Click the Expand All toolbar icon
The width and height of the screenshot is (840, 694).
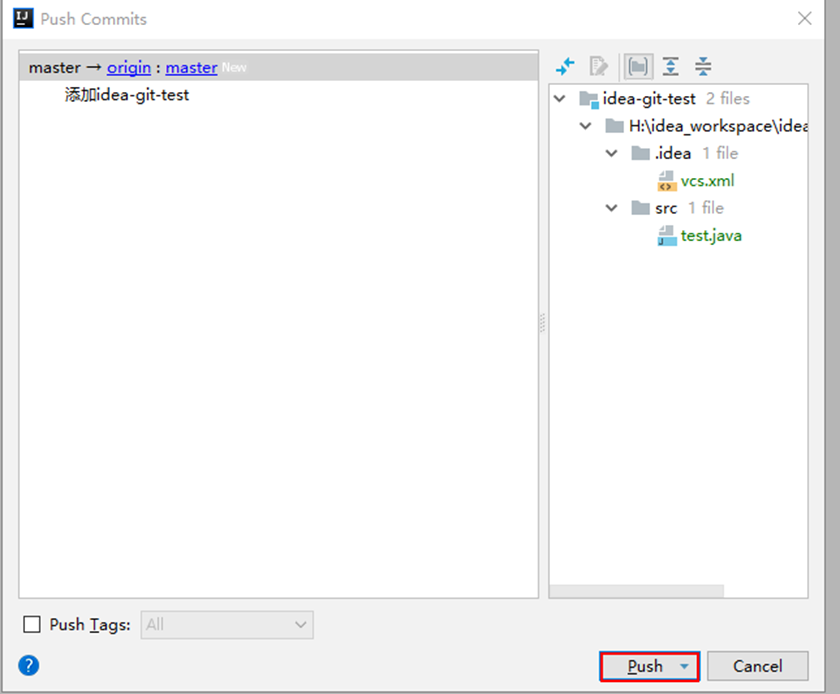(x=671, y=66)
